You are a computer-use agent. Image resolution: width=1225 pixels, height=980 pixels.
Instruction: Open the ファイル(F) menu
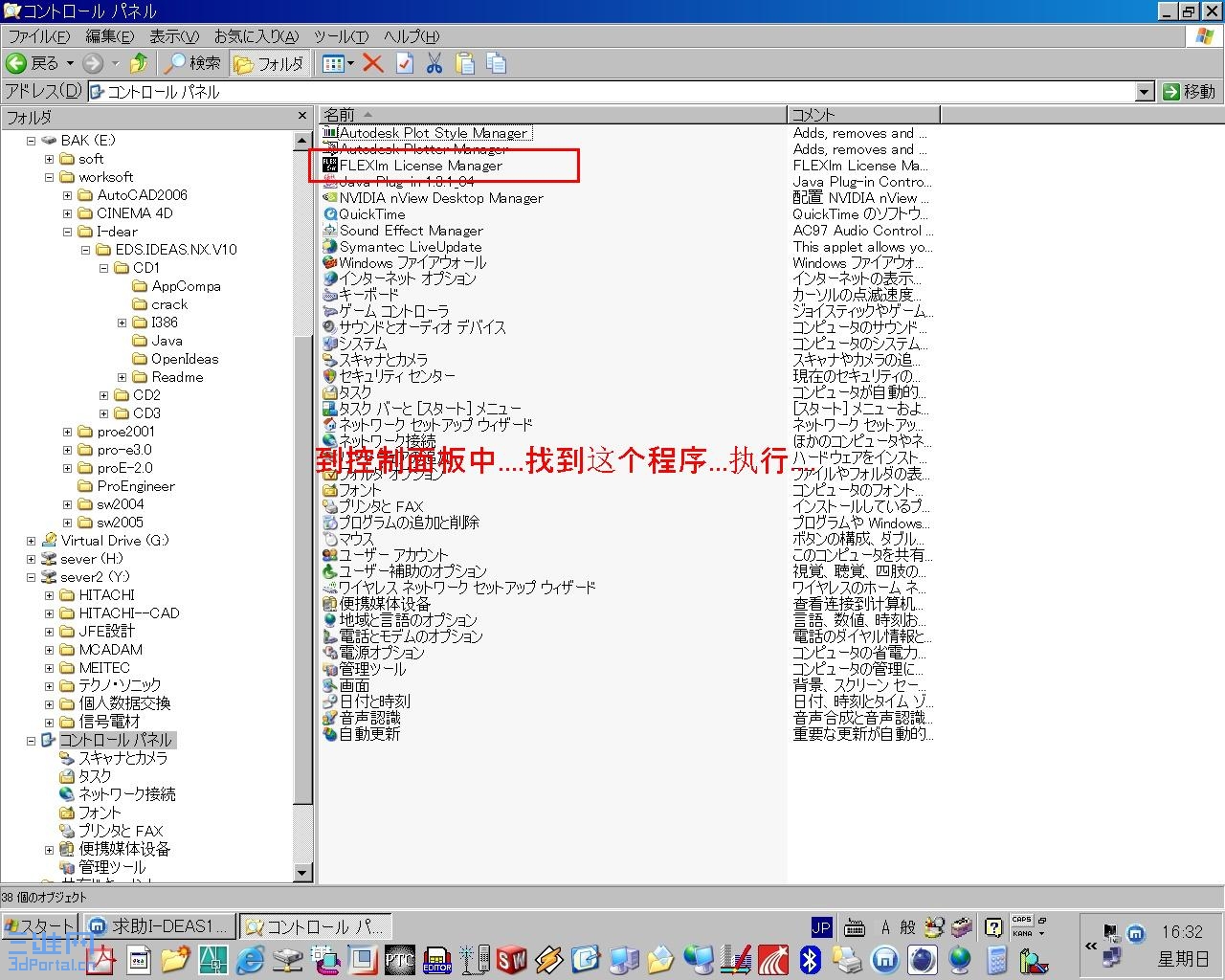coord(40,36)
